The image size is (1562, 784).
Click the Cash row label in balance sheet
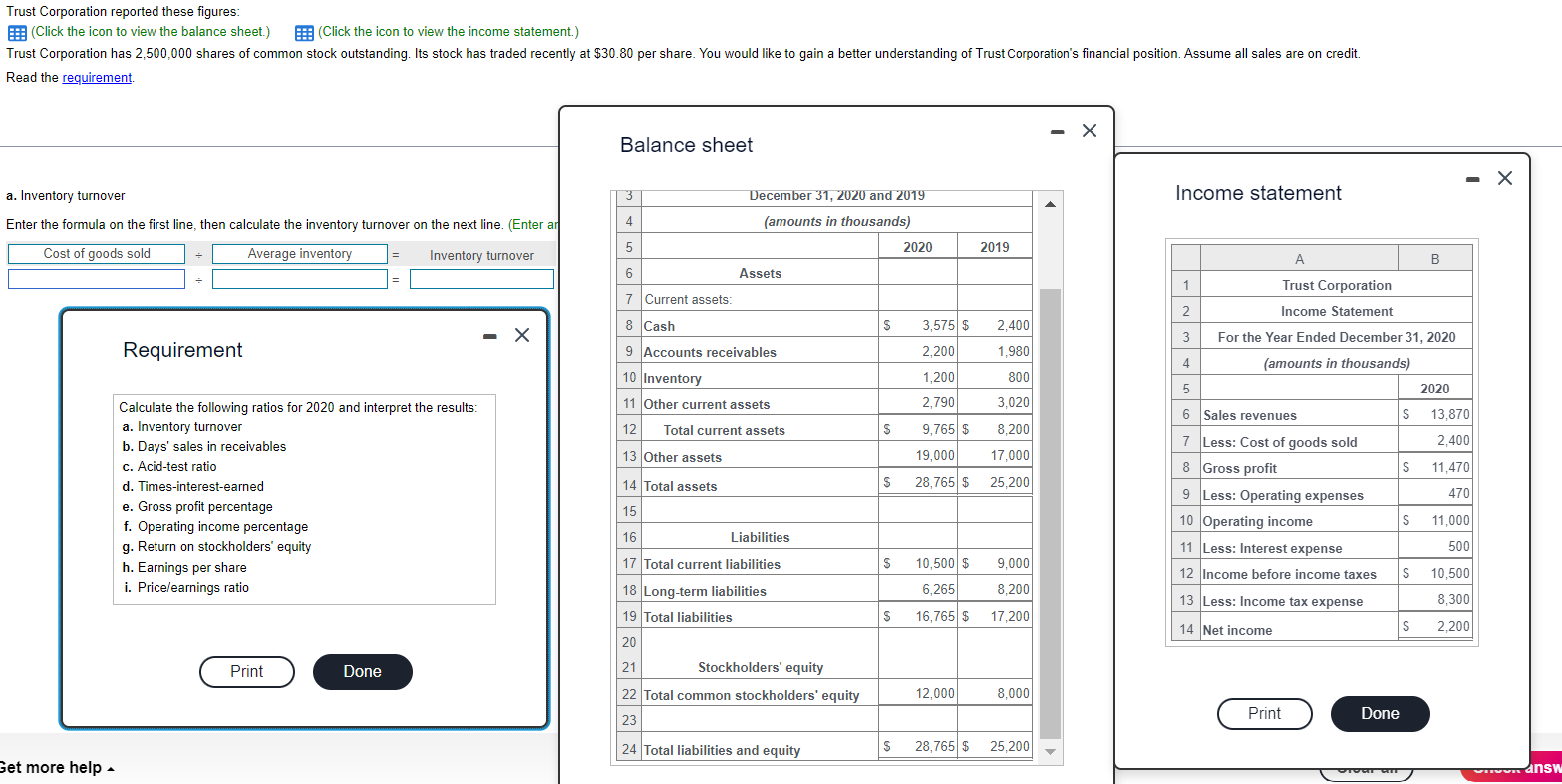(x=660, y=326)
